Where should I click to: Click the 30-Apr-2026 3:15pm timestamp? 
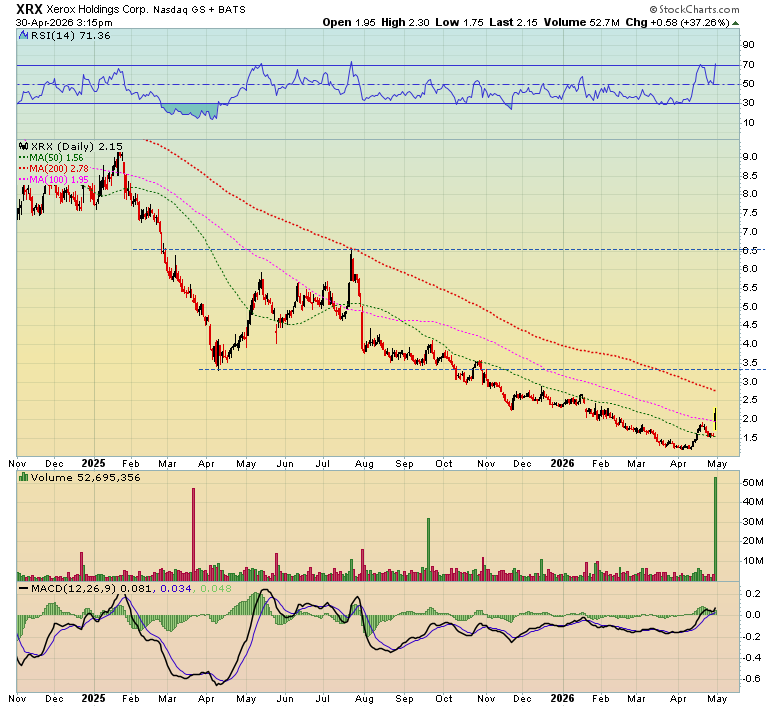point(64,22)
